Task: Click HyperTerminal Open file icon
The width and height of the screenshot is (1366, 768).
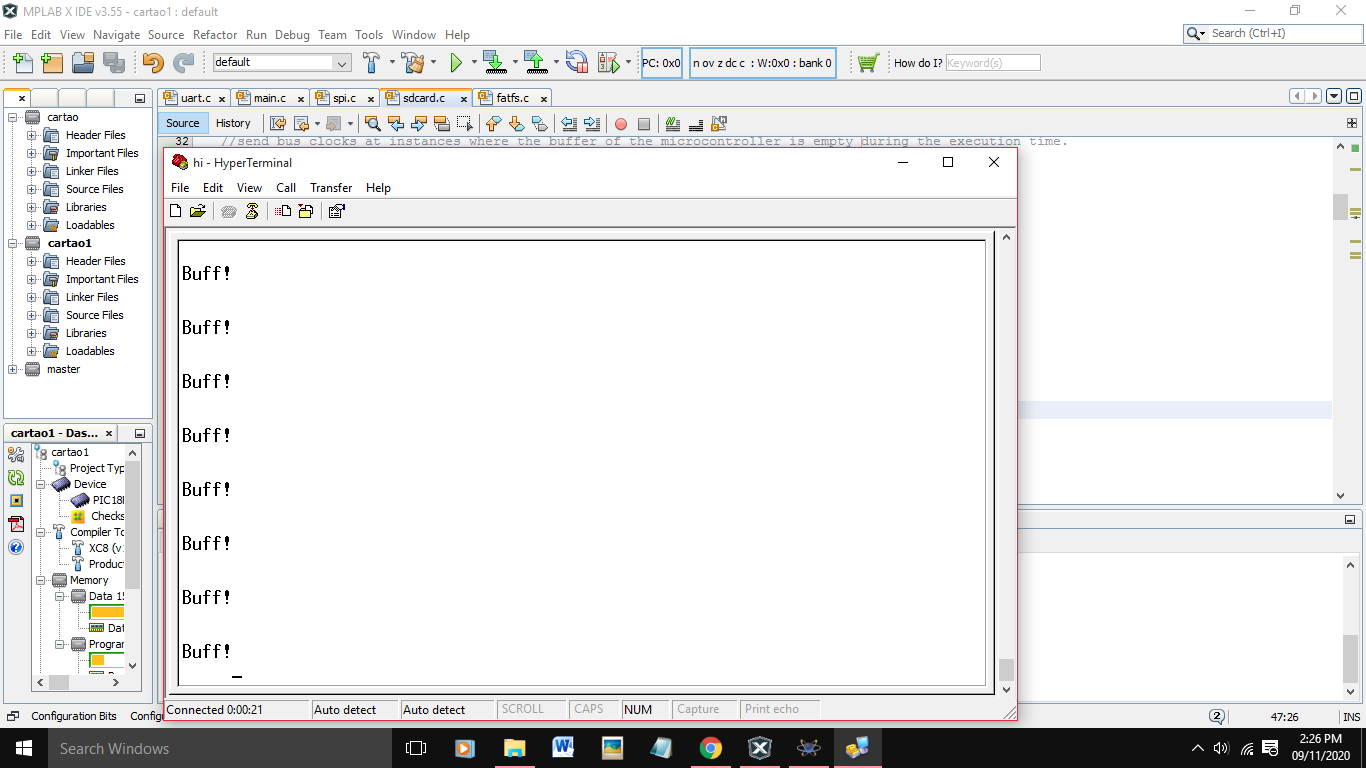Action: [198, 211]
